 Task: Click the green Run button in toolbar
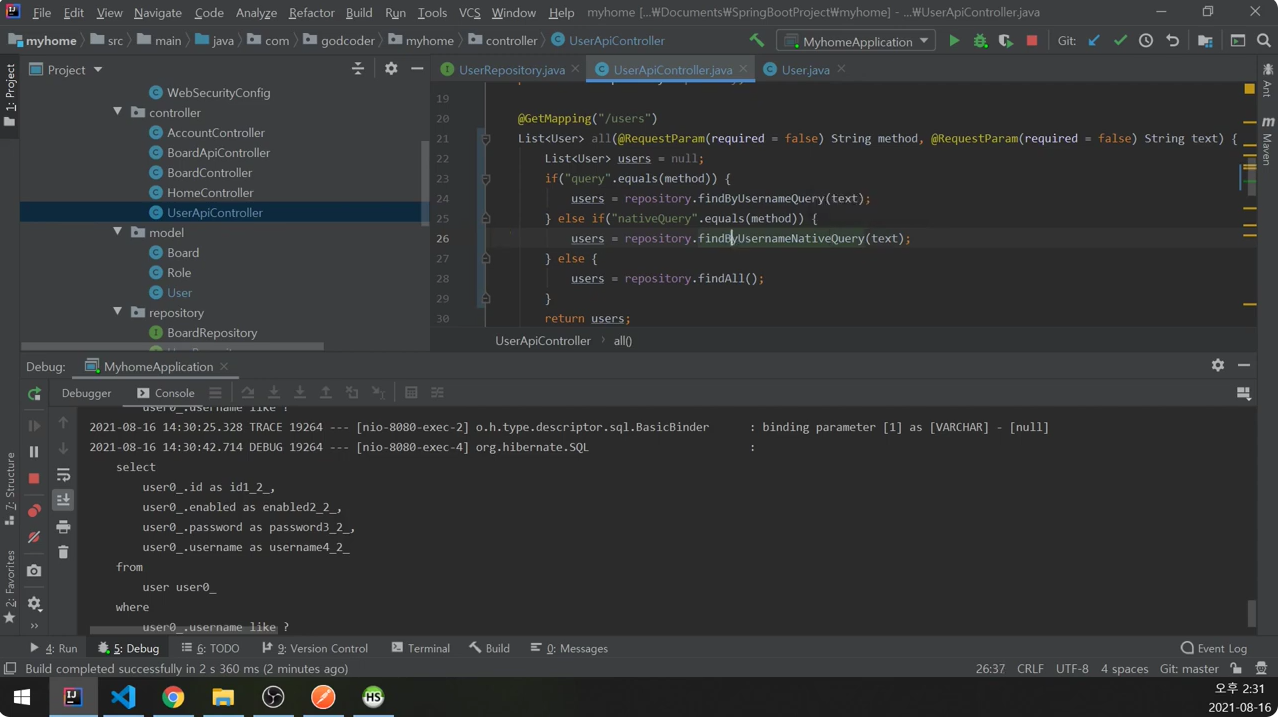[954, 41]
